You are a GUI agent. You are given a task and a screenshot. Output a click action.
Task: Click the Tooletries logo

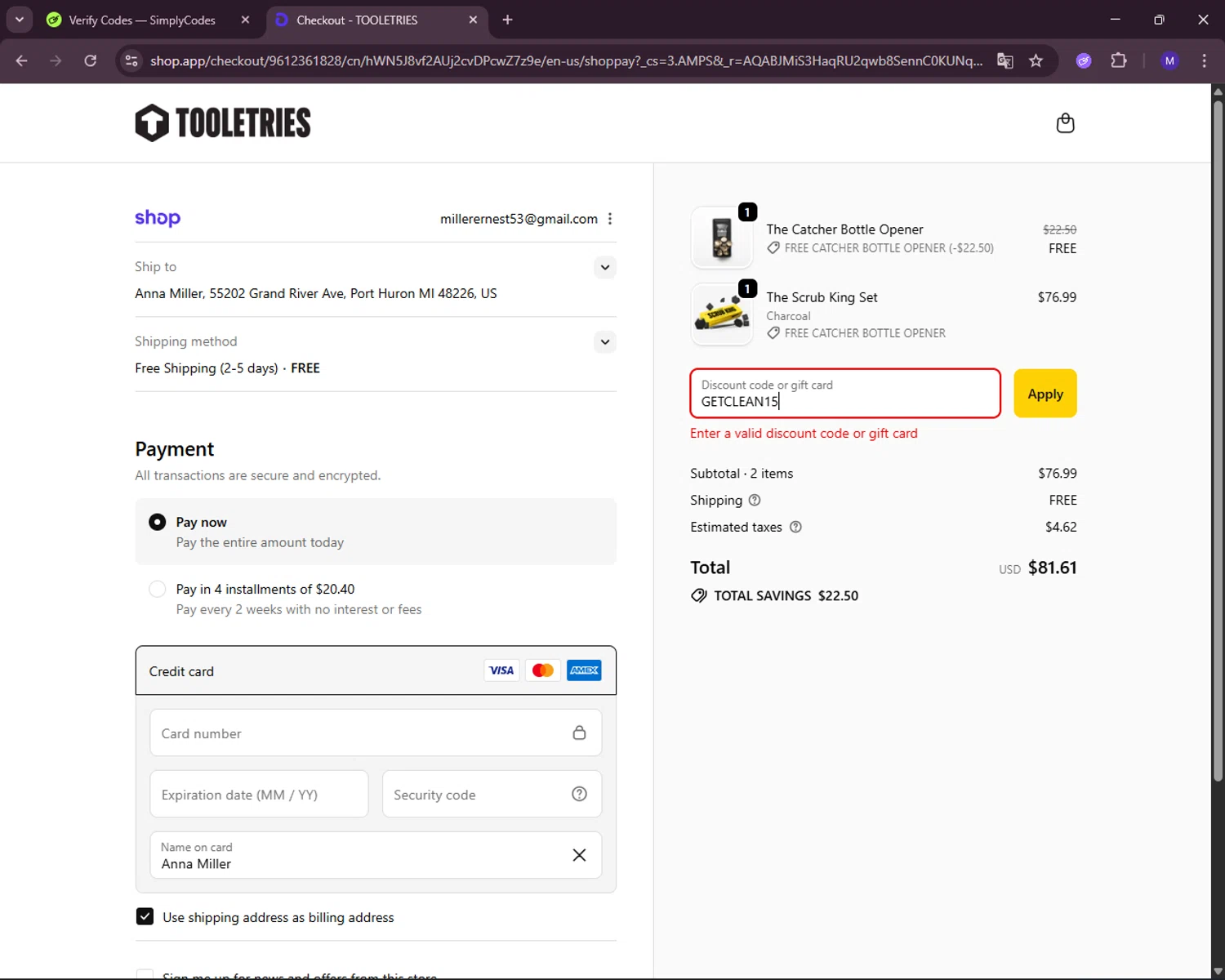pos(223,123)
